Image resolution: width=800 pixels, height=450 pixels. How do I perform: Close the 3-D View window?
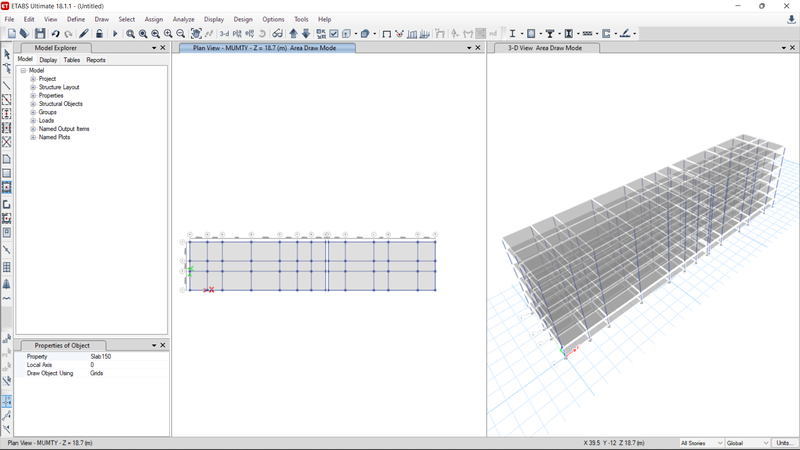pyautogui.click(x=792, y=48)
